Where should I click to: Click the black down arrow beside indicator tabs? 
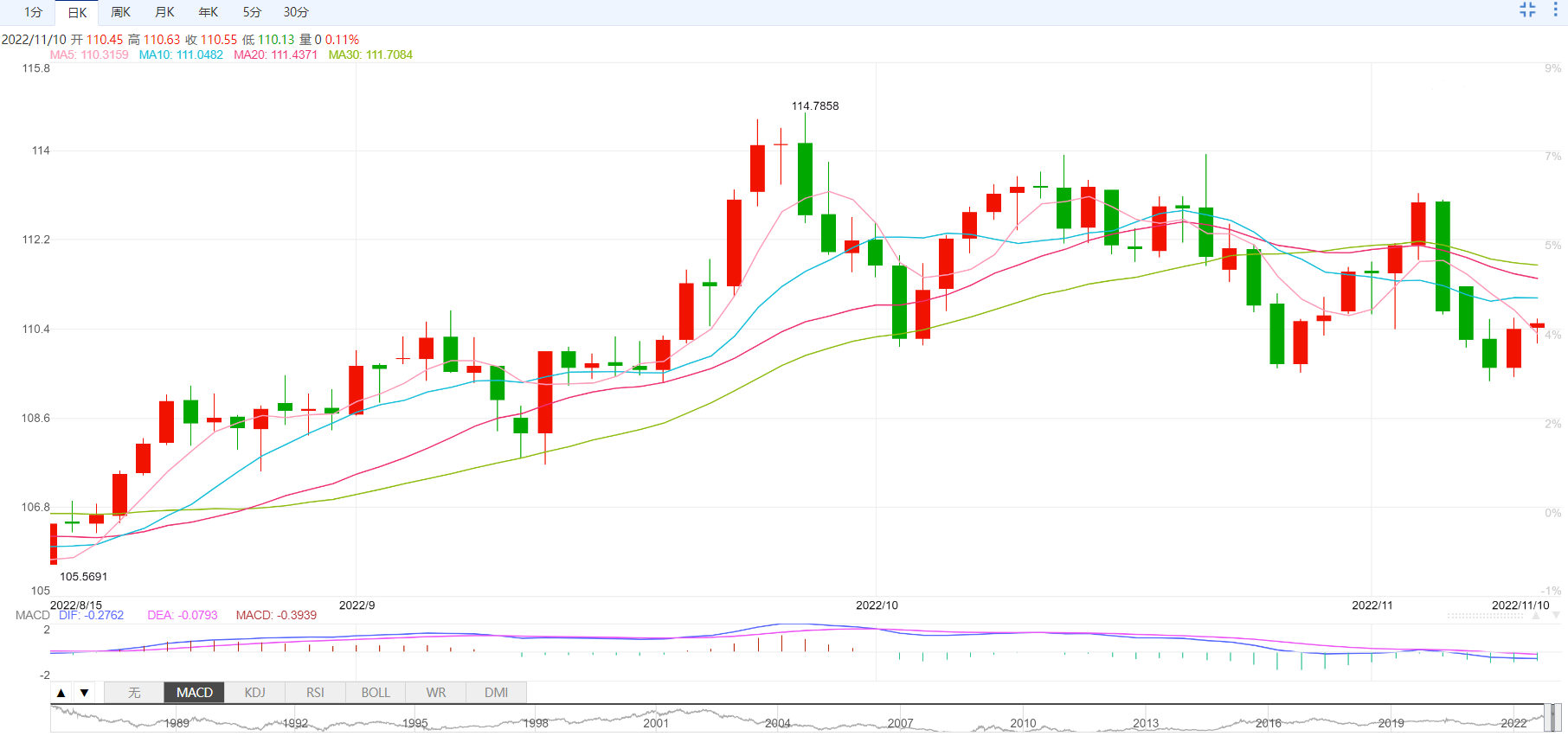84,693
